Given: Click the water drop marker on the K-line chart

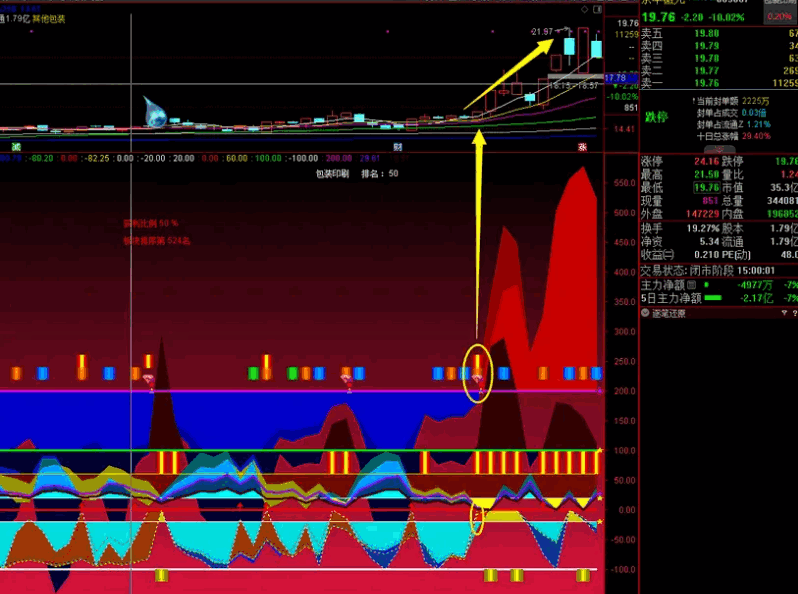Looking at the screenshot, I should [x=155, y=112].
